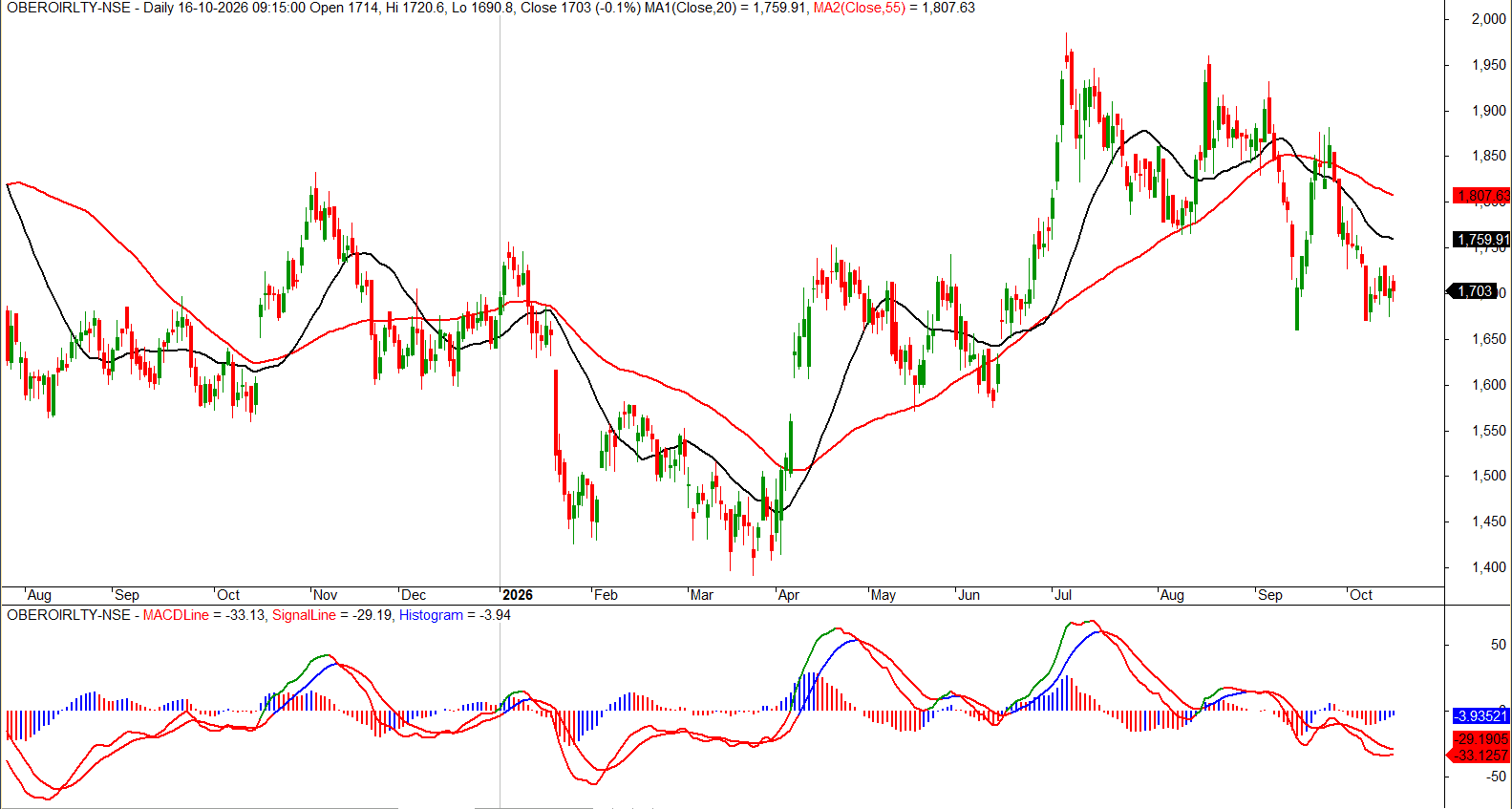Click the red 1,807.63 price marker
The image size is (1512, 809).
click(1481, 196)
